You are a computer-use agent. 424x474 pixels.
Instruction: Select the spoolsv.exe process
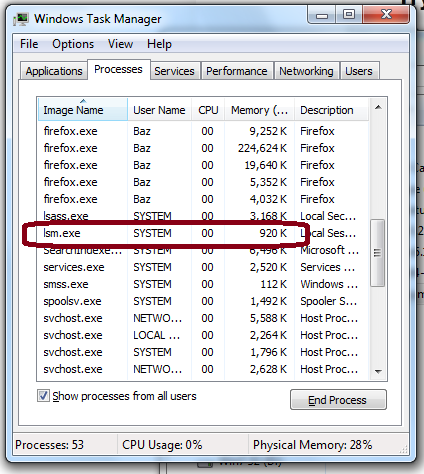point(203,301)
